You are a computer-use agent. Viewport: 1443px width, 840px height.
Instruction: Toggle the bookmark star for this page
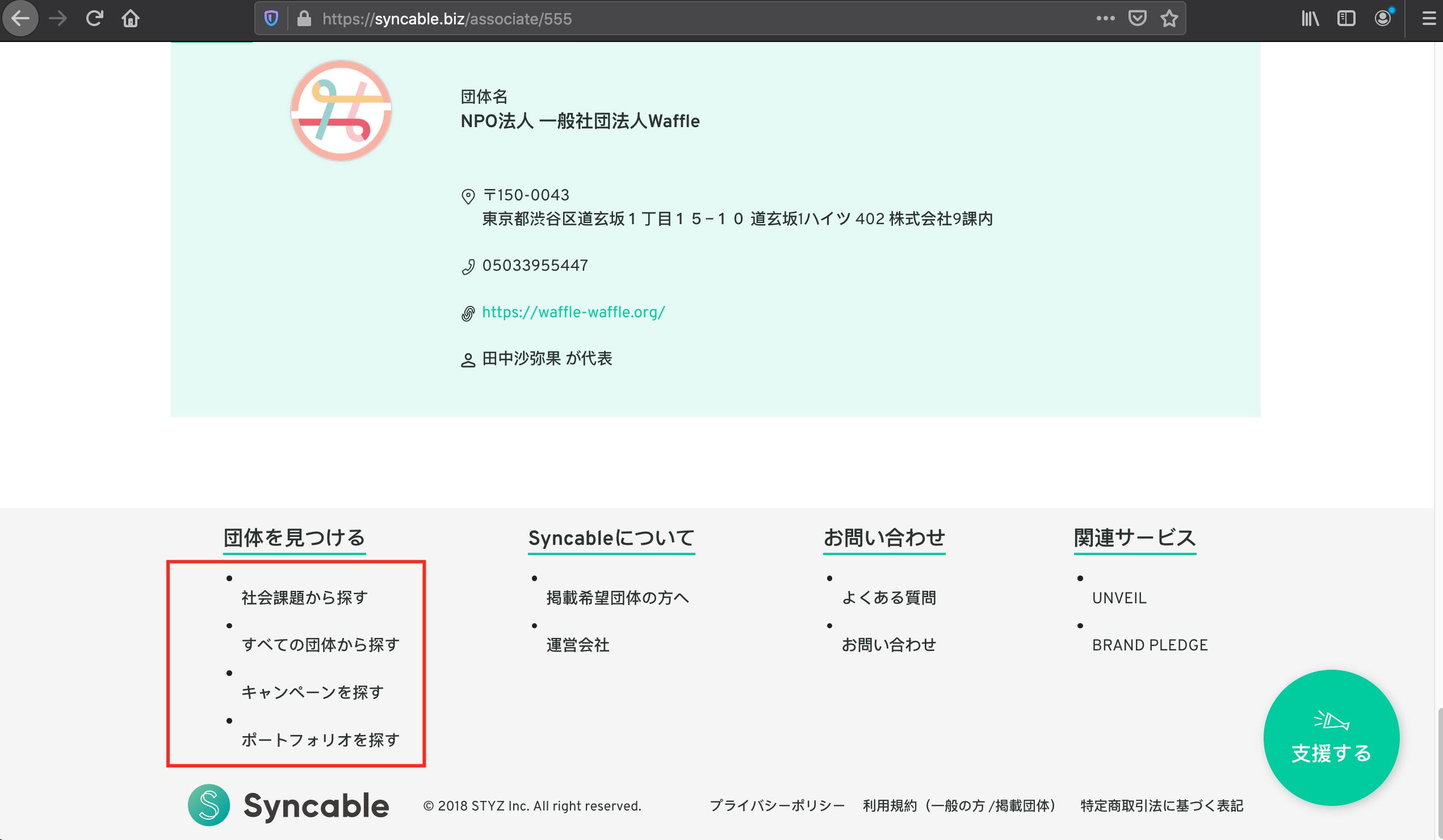point(1169,18)
